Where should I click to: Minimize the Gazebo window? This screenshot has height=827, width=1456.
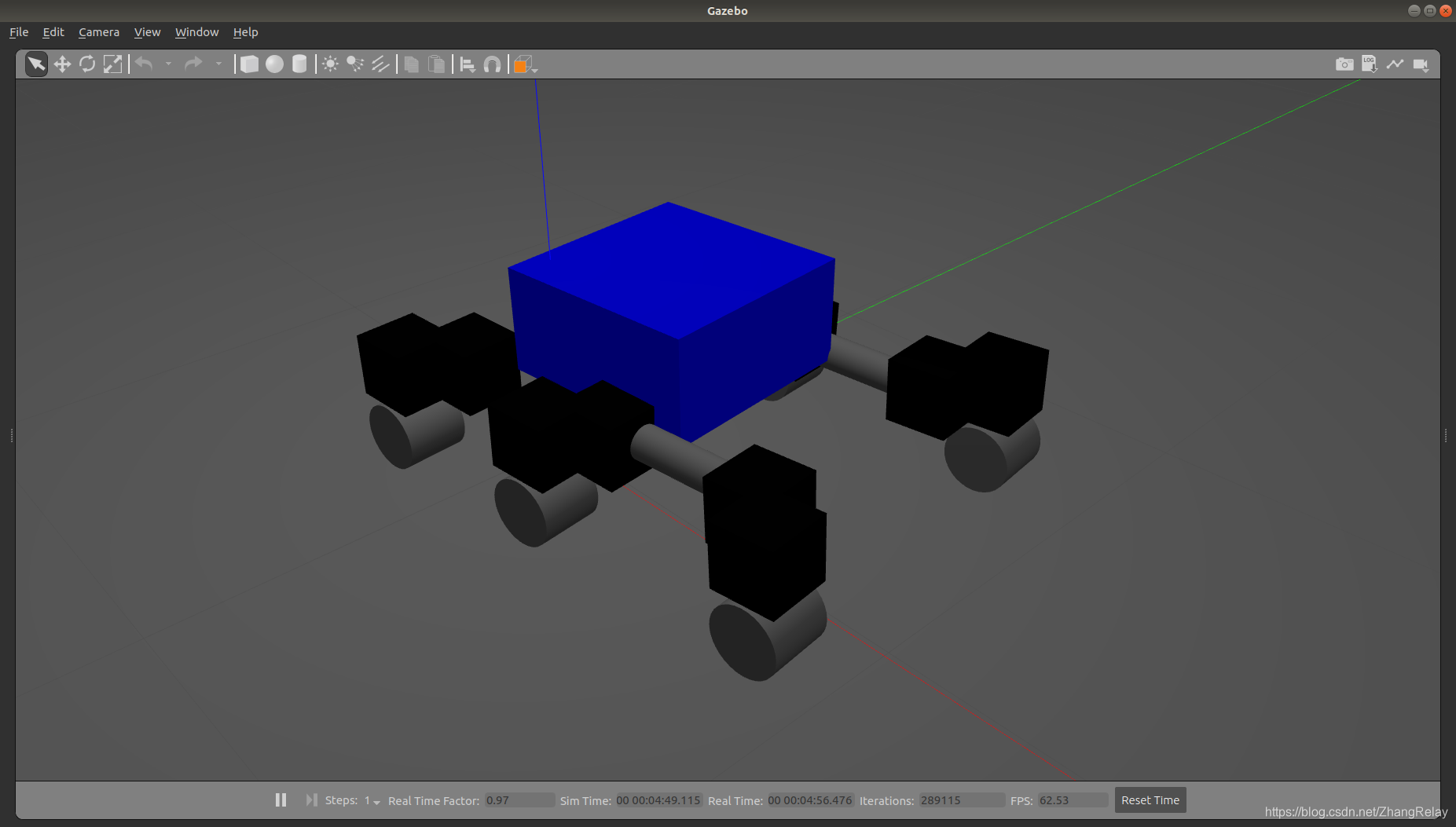[1414, 11]
